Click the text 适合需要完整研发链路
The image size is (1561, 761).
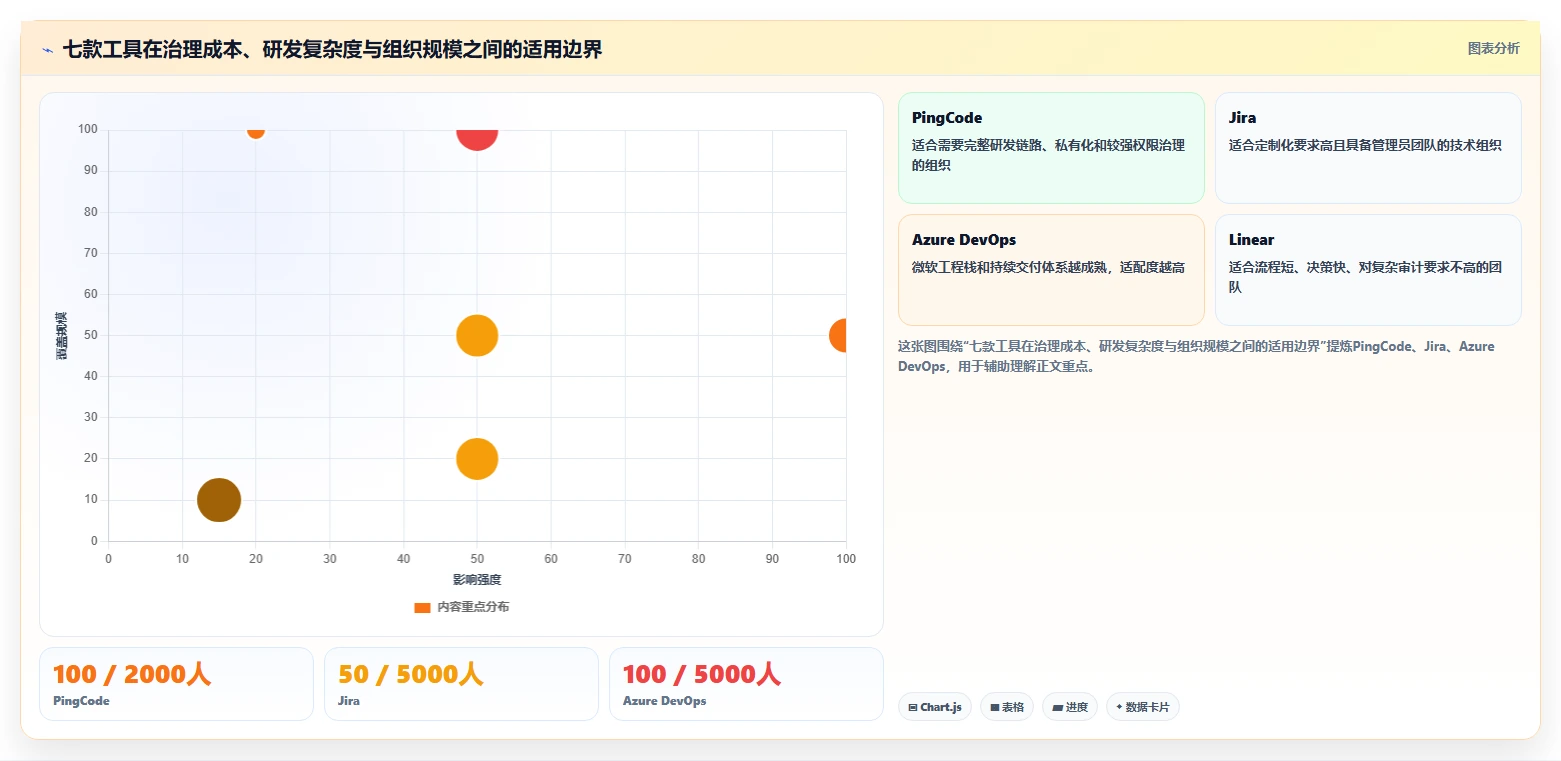[x=1049, y=155]
